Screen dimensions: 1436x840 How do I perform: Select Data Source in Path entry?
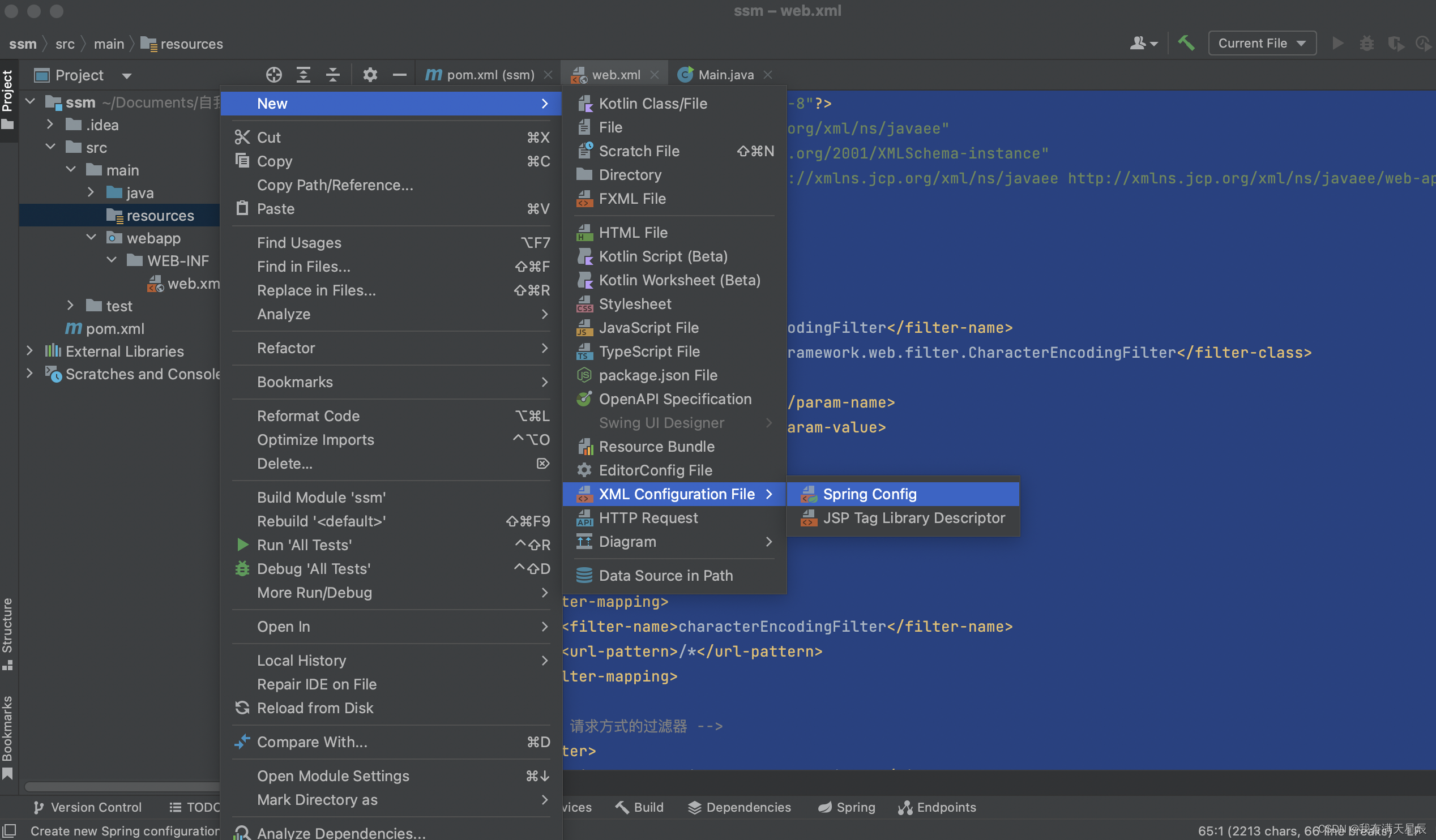[674, 575]
